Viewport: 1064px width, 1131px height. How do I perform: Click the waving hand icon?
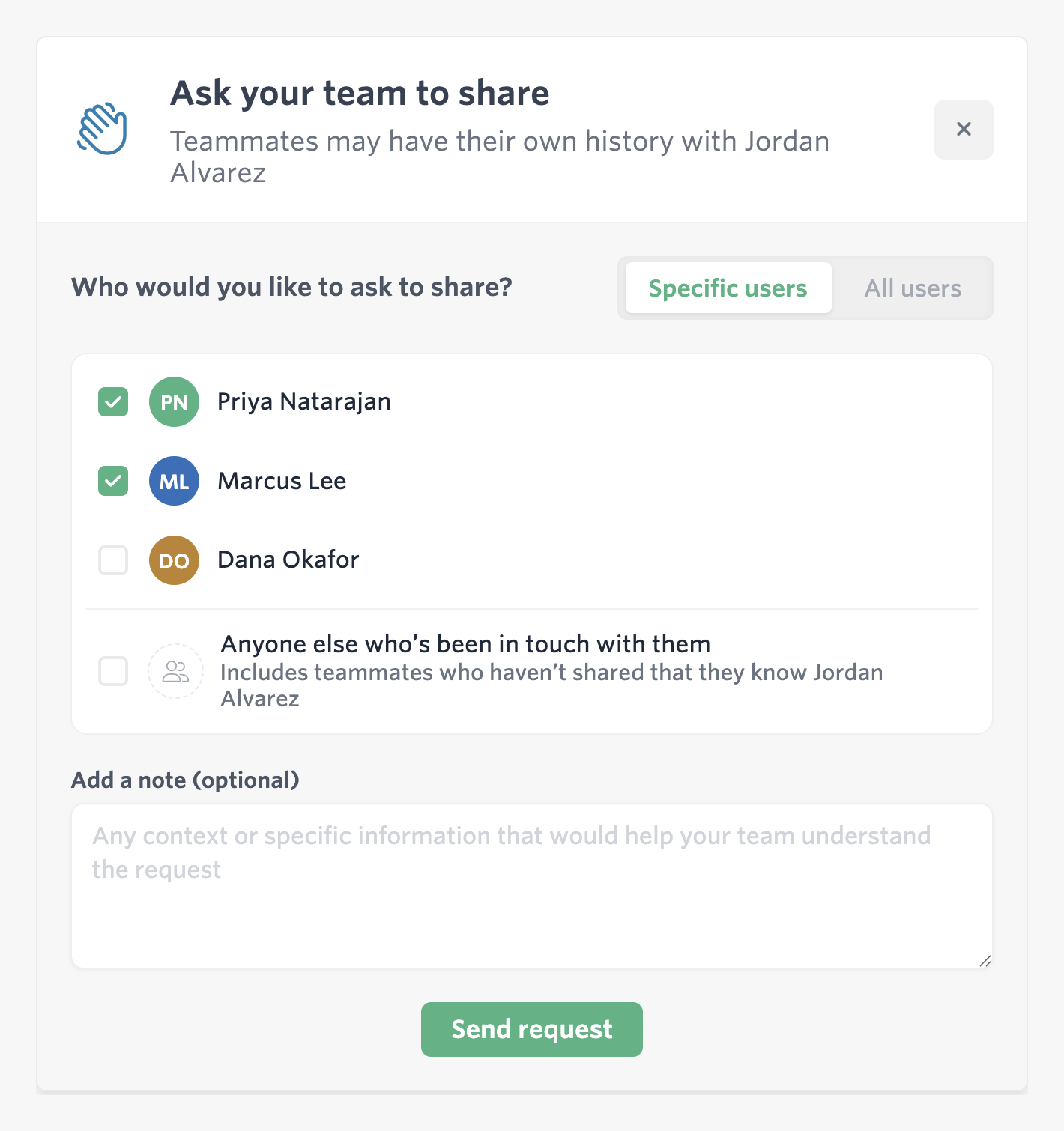click(x=103, y=129)
